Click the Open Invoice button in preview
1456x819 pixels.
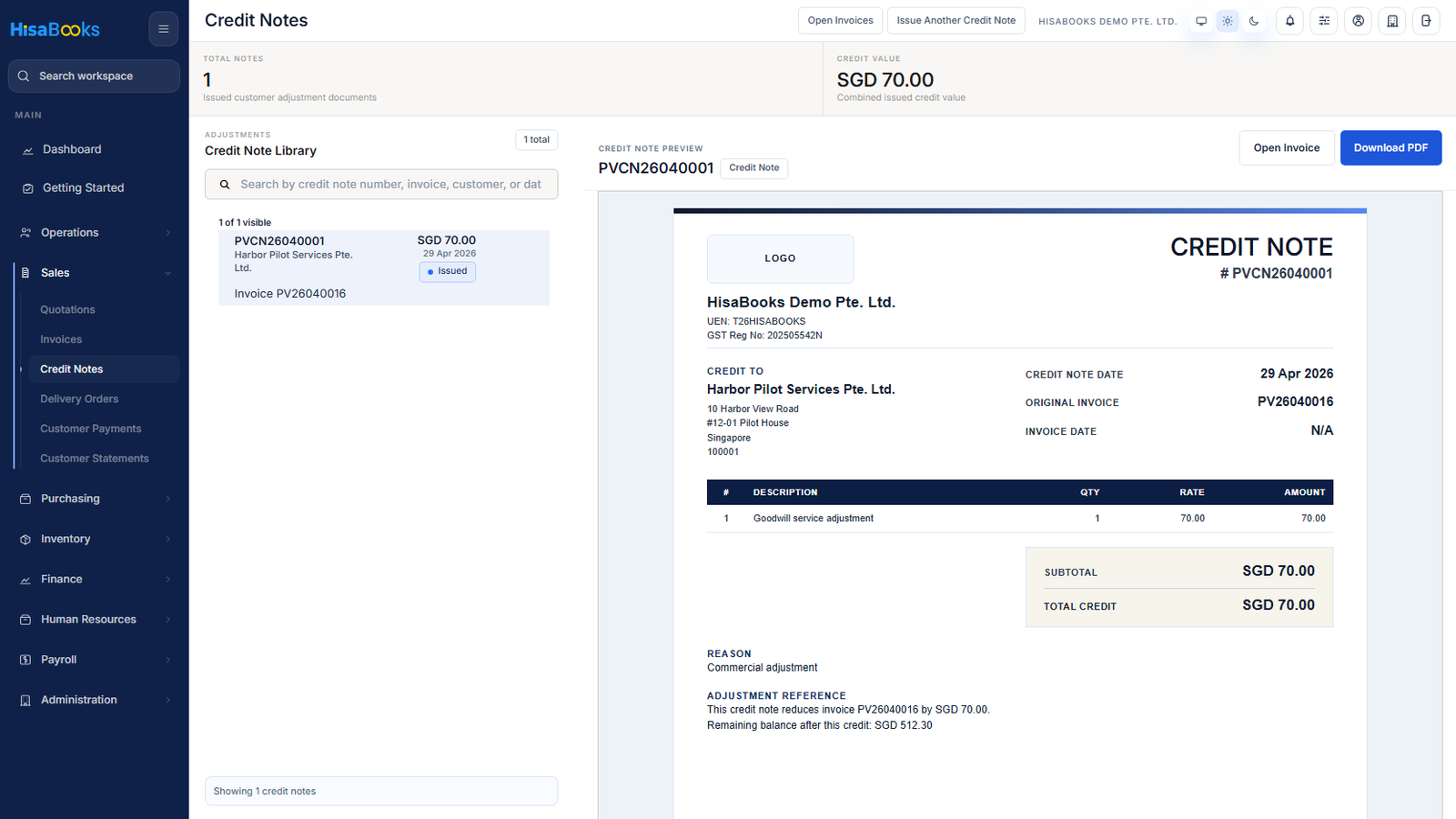1287,148
